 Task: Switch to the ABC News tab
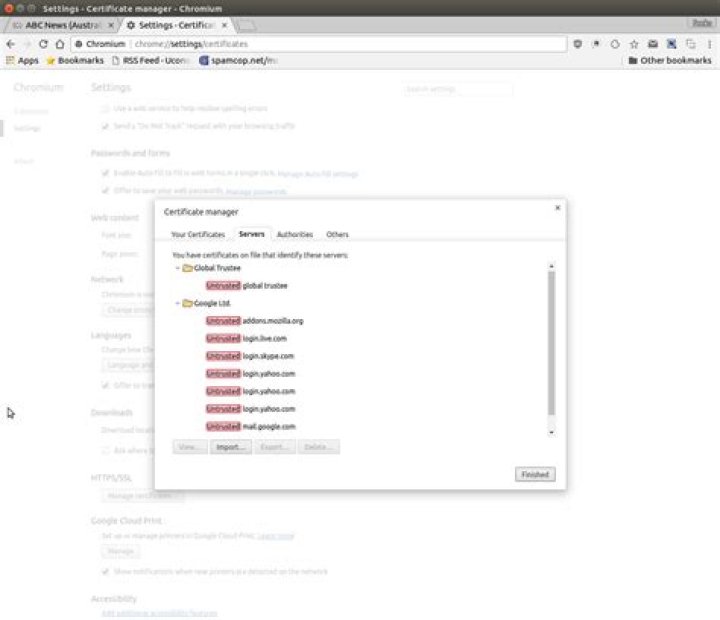[62, 25]
